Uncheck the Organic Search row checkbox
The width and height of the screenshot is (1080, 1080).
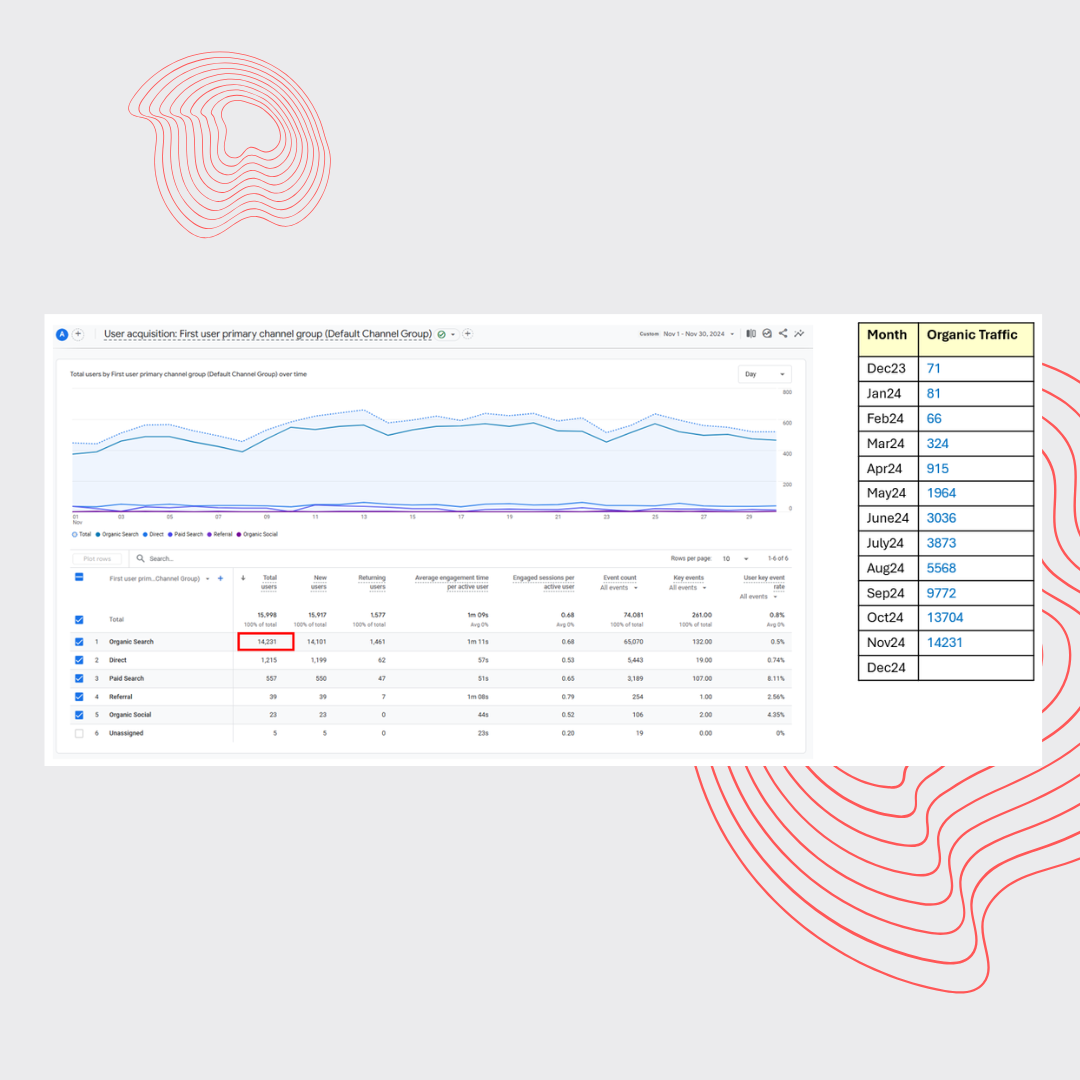pyautogui.click(x=79, y=642)
